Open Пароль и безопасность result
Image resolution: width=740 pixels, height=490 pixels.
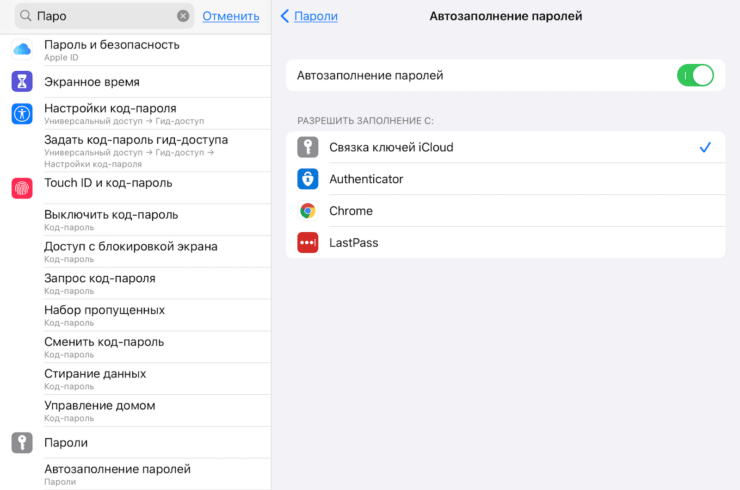(135, 50)
